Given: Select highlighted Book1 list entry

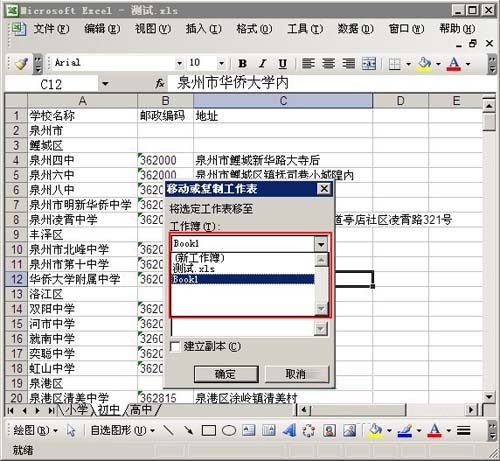Looking at the screenshot, I should [243, 279].
